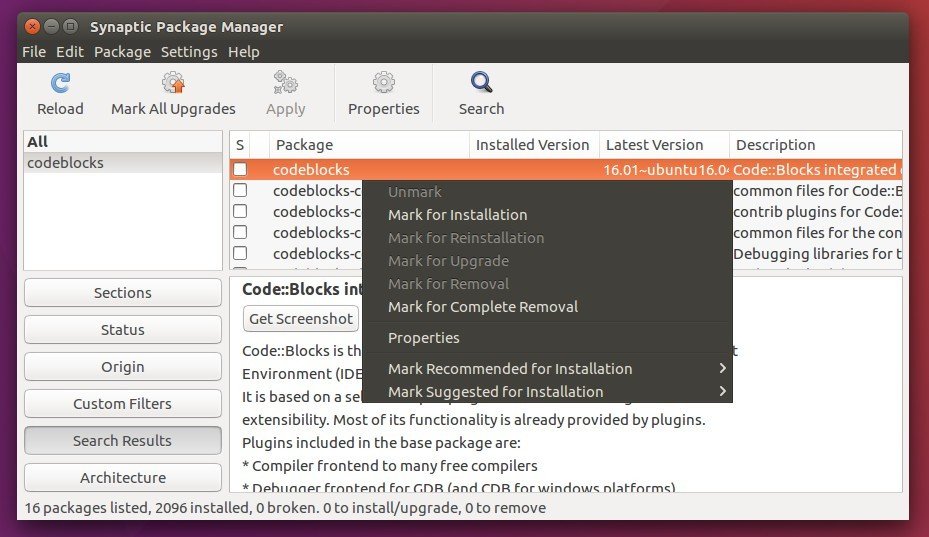
Task: Sort by Installed Version column header
Action: tap(534, 145)
